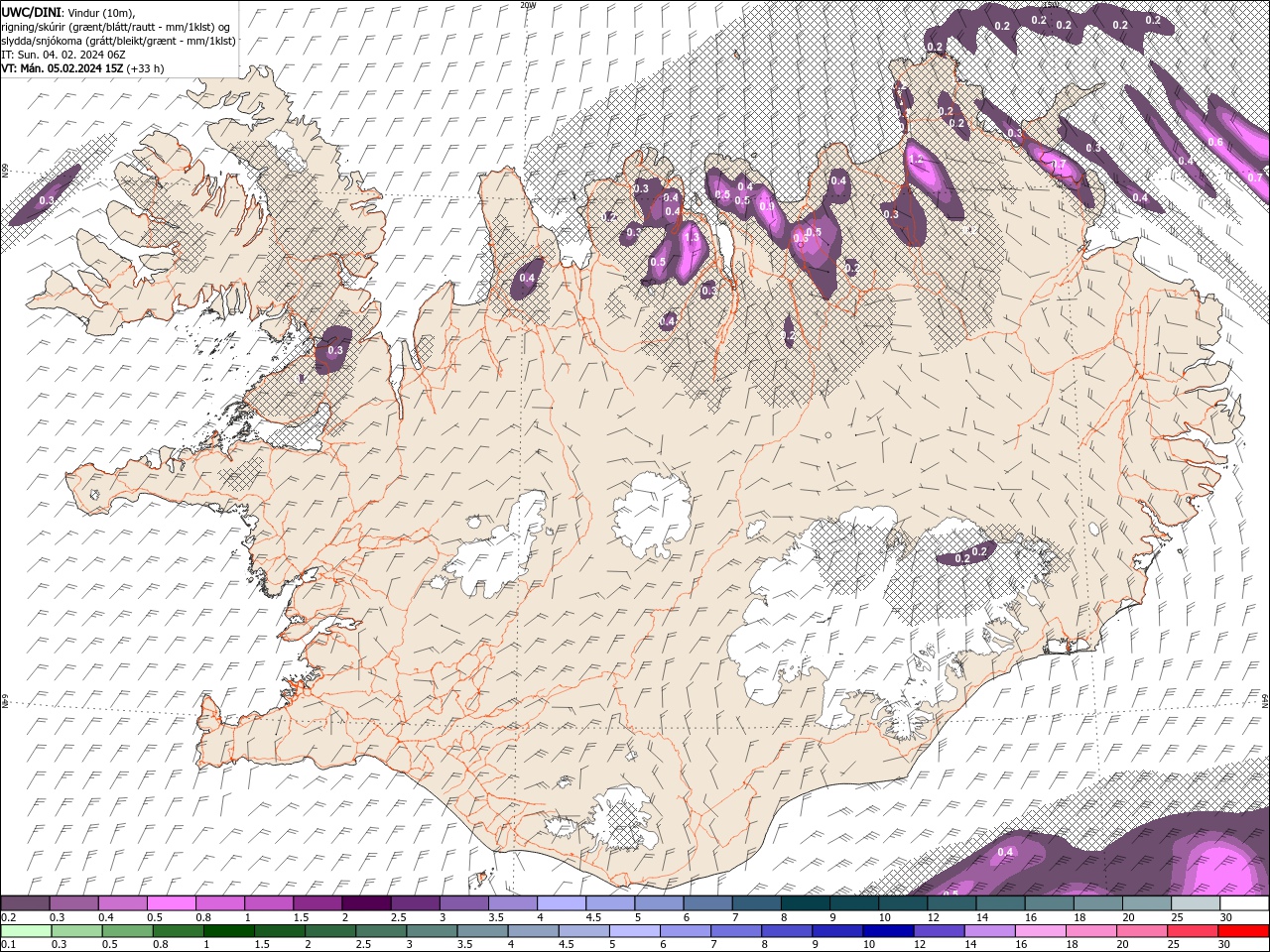Click the 1.3 snowfall value on the map
Screen dimensions: 1270x952
pyautogui.click(x=692, y=238)
